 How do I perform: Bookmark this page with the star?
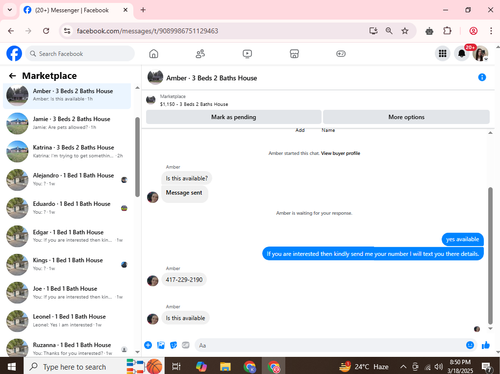[x=405, y=31]
